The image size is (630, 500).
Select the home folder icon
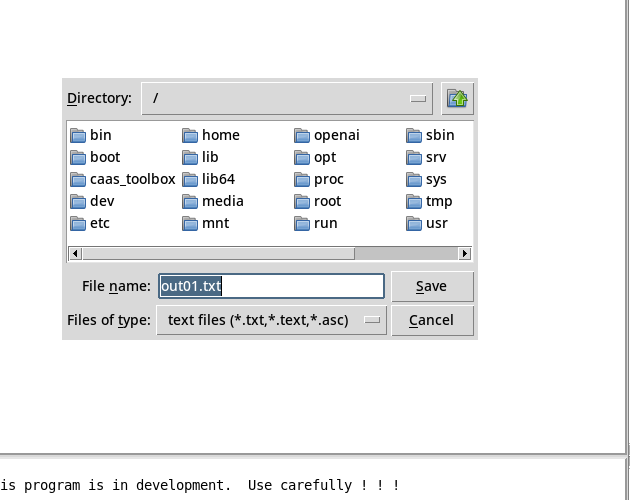[x=190, y=136]
